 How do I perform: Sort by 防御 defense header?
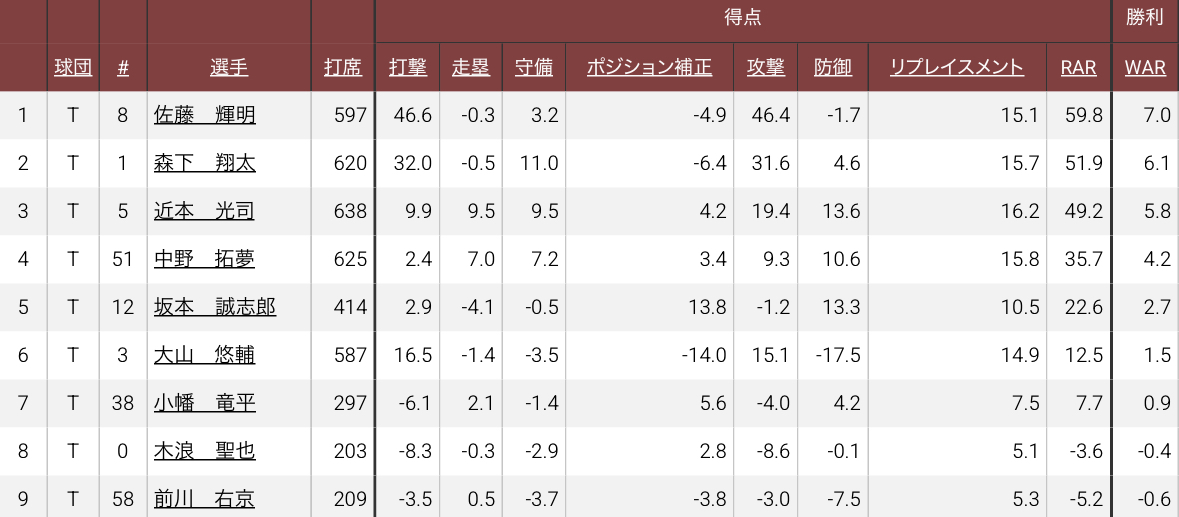(833, 67)
